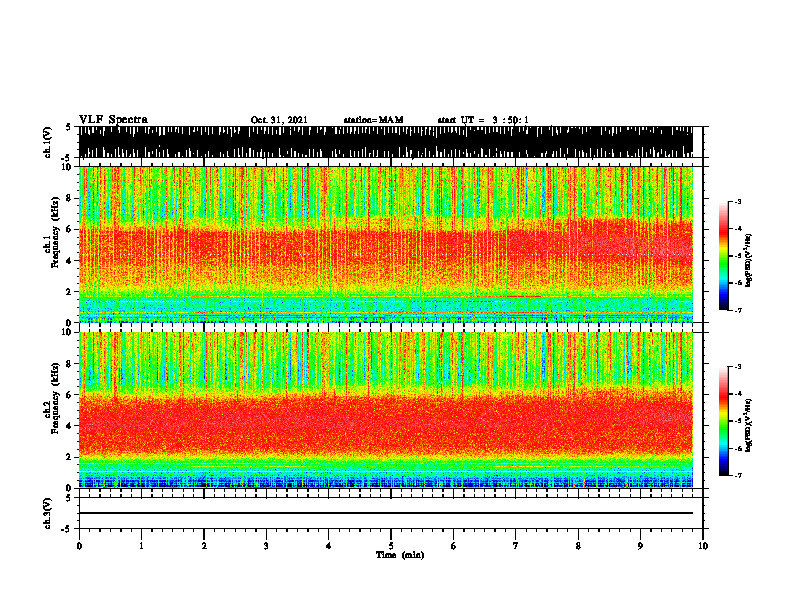Click time axis tick label '8'

point(578,546)
